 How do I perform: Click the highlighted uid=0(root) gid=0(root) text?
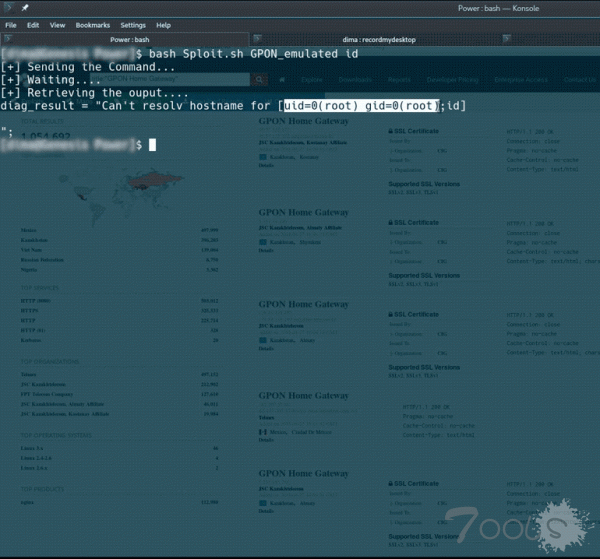click(x=360, y=106)
